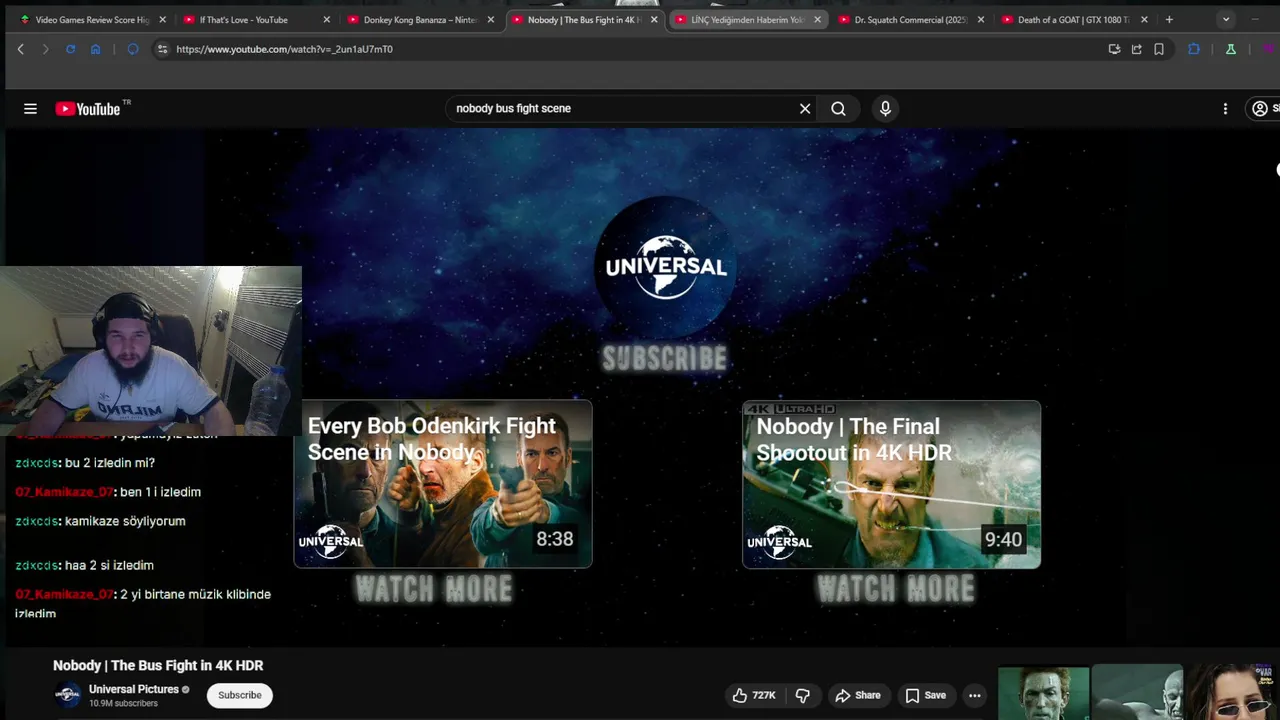1280x720 pixels.
Task: Open YouTube settings three-dot menu
Action: click(1225, 109)
